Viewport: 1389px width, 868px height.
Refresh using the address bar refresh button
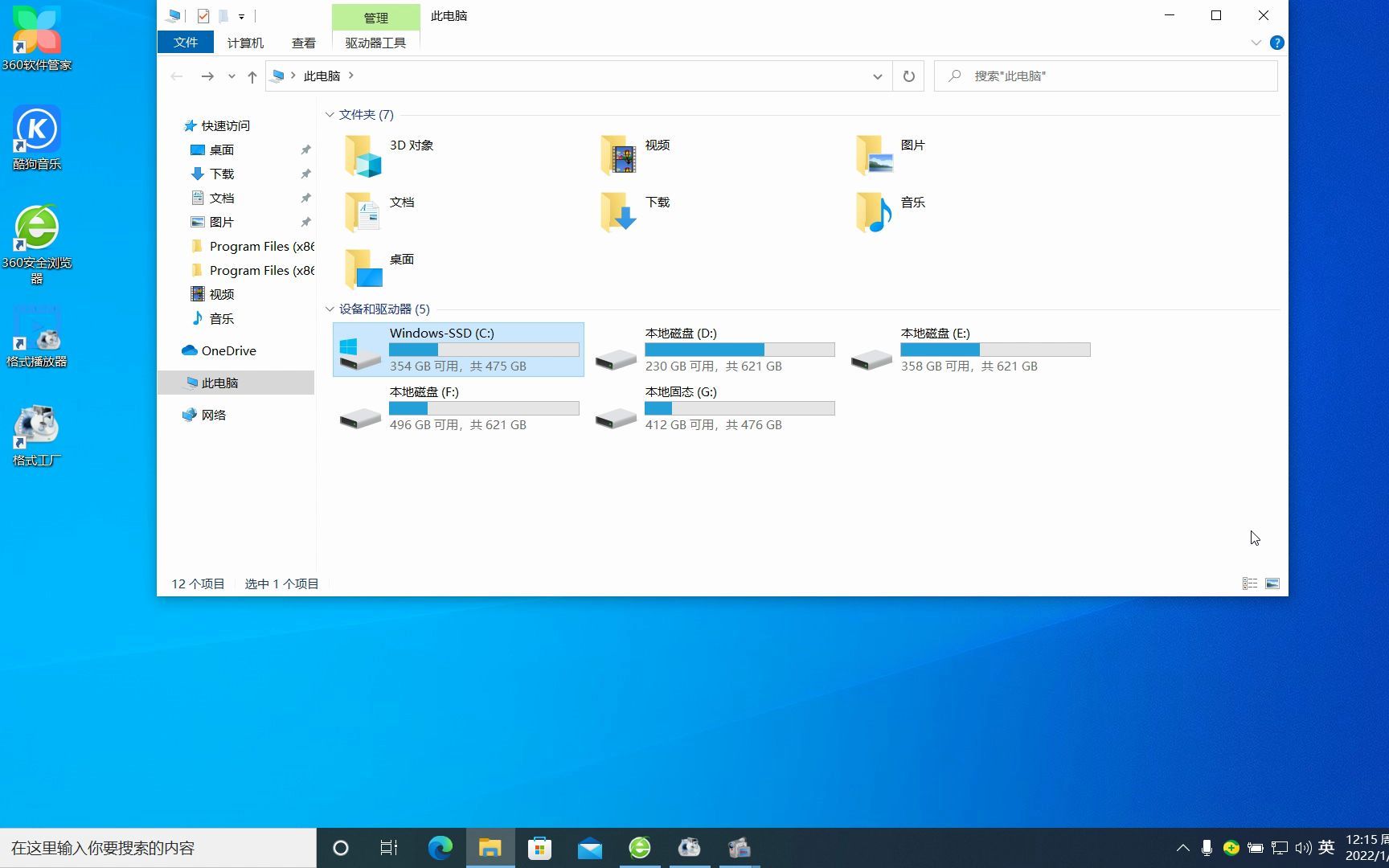pos(908,76)
